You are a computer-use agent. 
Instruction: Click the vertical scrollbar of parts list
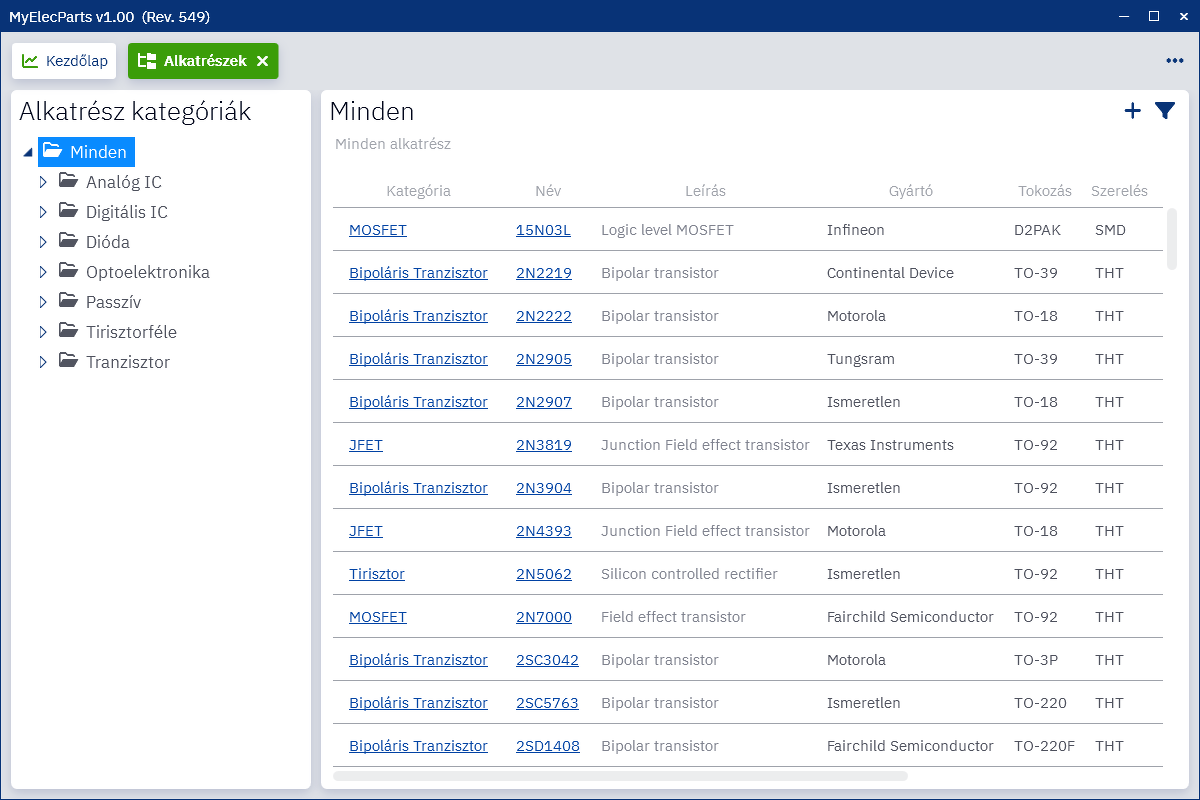click(x=1172, y=239)
